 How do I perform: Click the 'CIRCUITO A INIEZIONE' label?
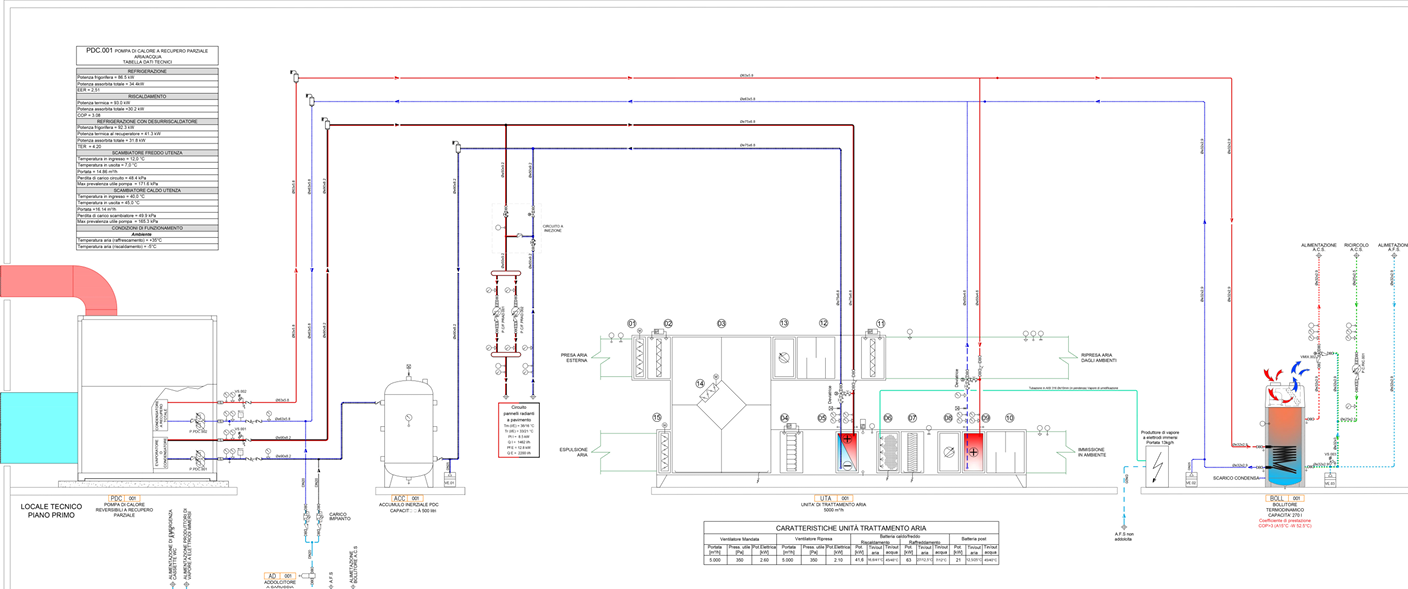[553, 229]
